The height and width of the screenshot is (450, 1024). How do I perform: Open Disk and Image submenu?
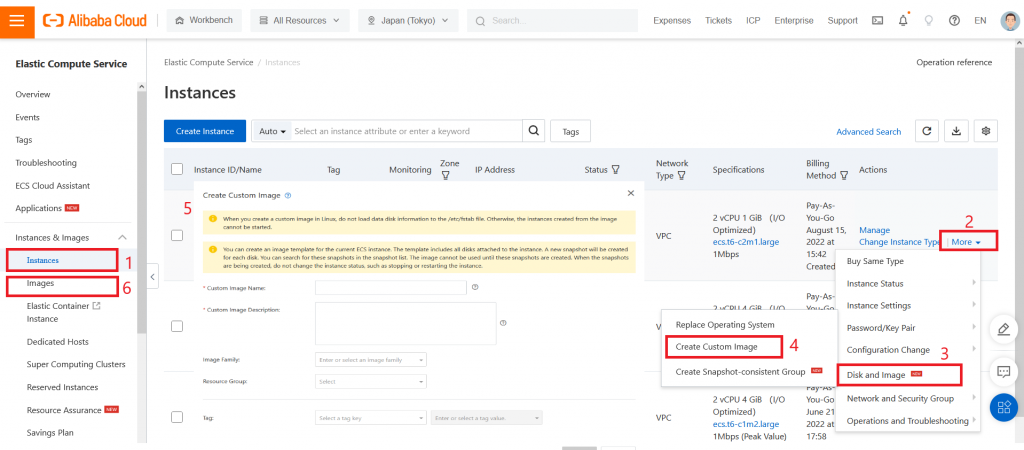(x=899, y=375)
